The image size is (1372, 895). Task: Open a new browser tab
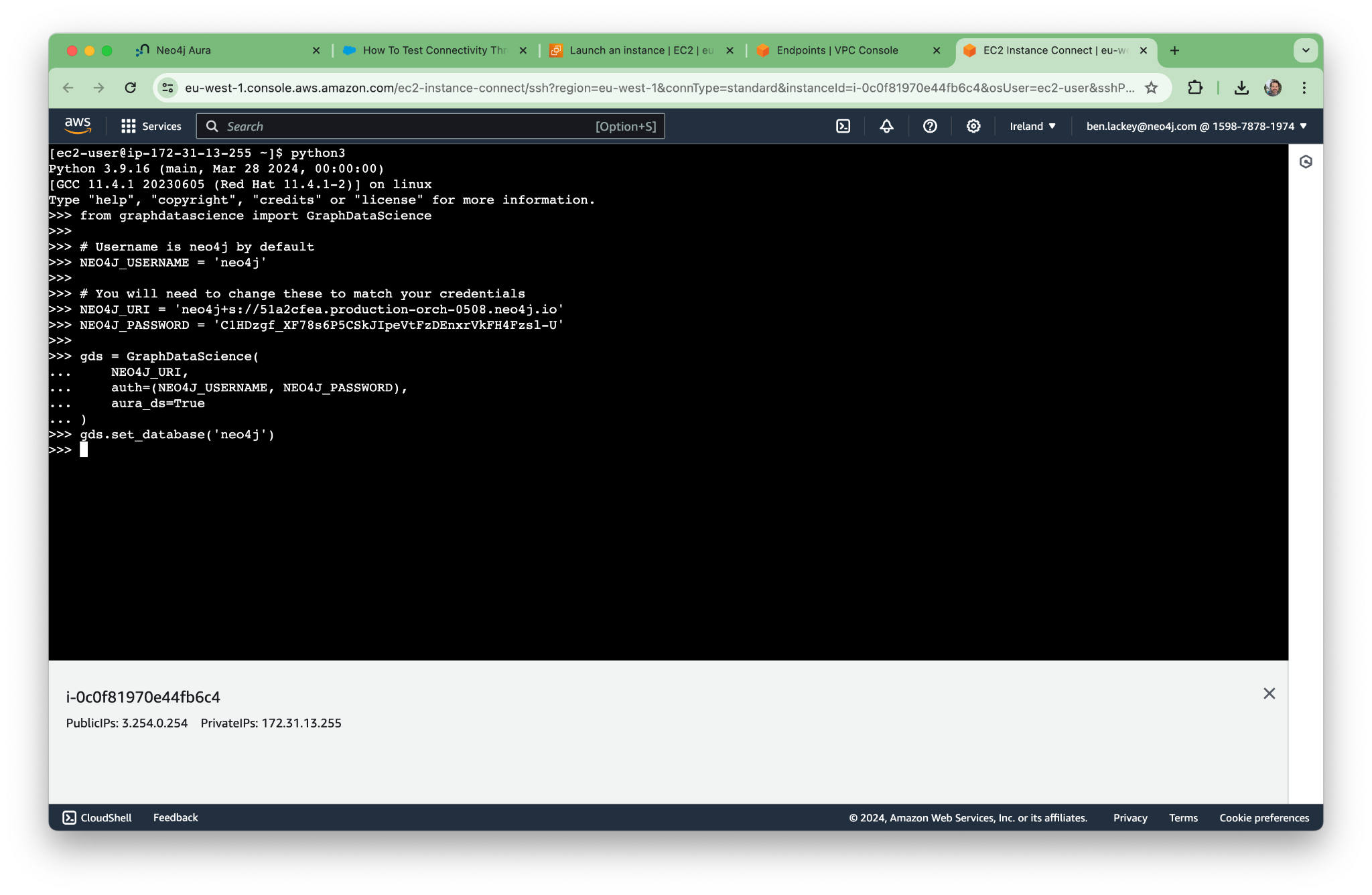(x=1174, y=50)
